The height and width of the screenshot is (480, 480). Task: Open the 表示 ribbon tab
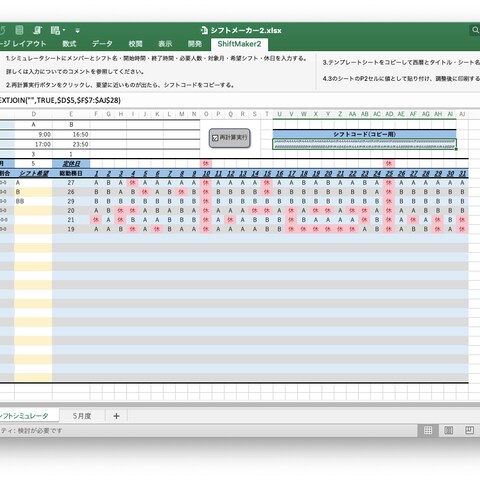click(165, 44)
